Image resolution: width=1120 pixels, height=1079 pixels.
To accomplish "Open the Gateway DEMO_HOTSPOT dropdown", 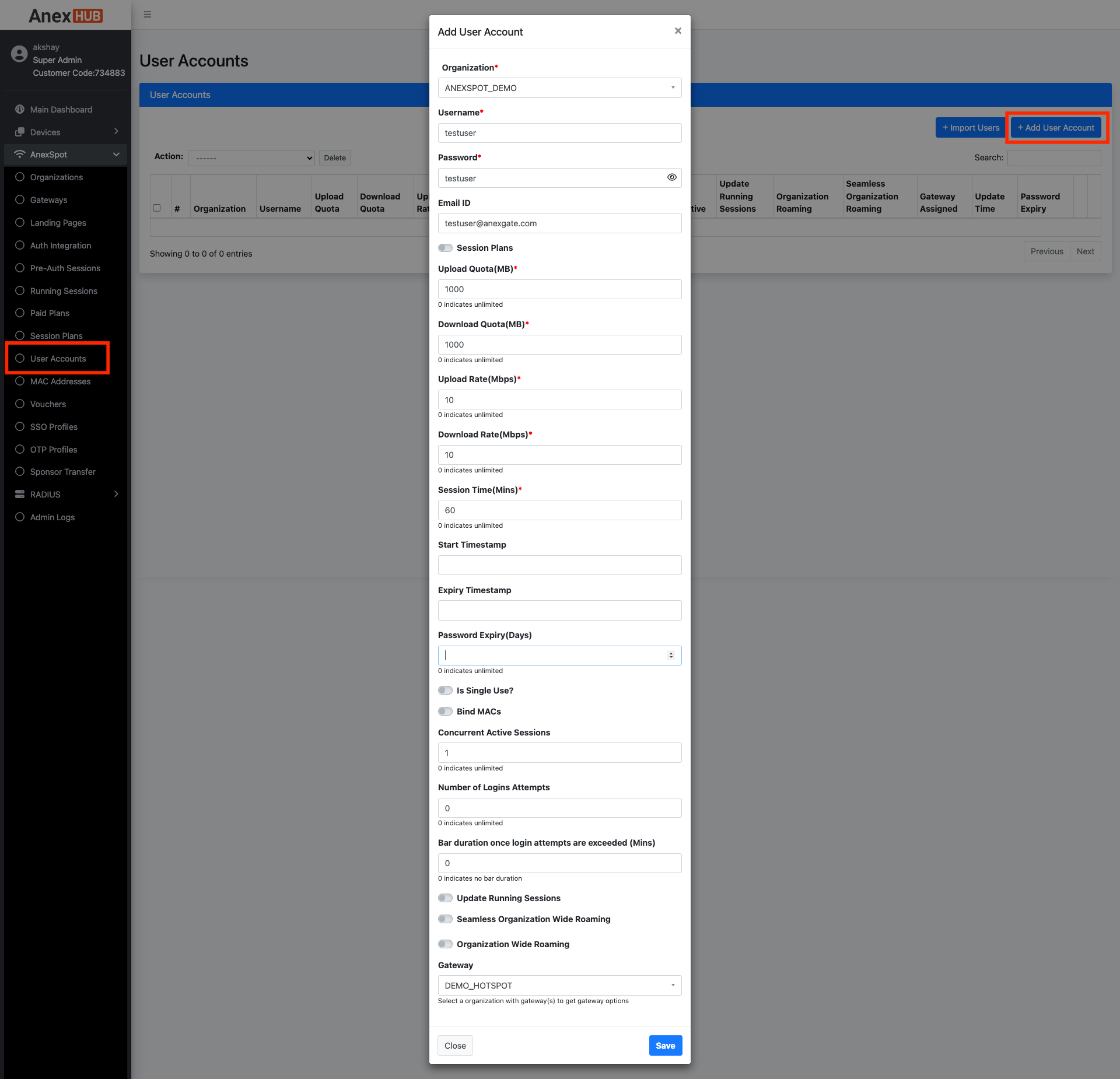I will coord(559,986).
